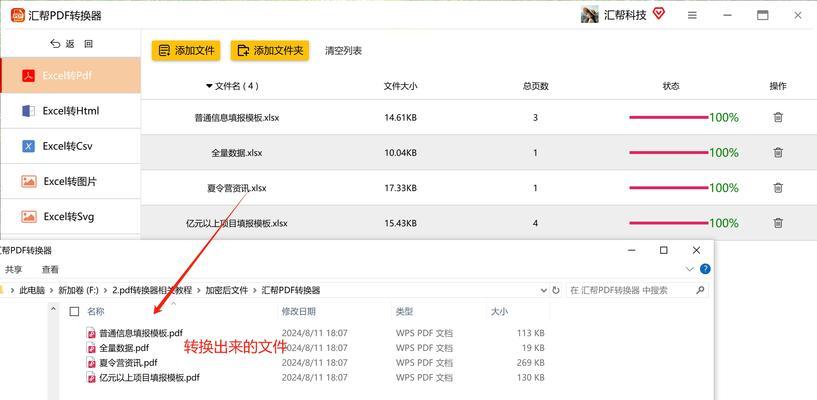Toggle the select-all checkbox in Explorer header

tap(74, 312)
